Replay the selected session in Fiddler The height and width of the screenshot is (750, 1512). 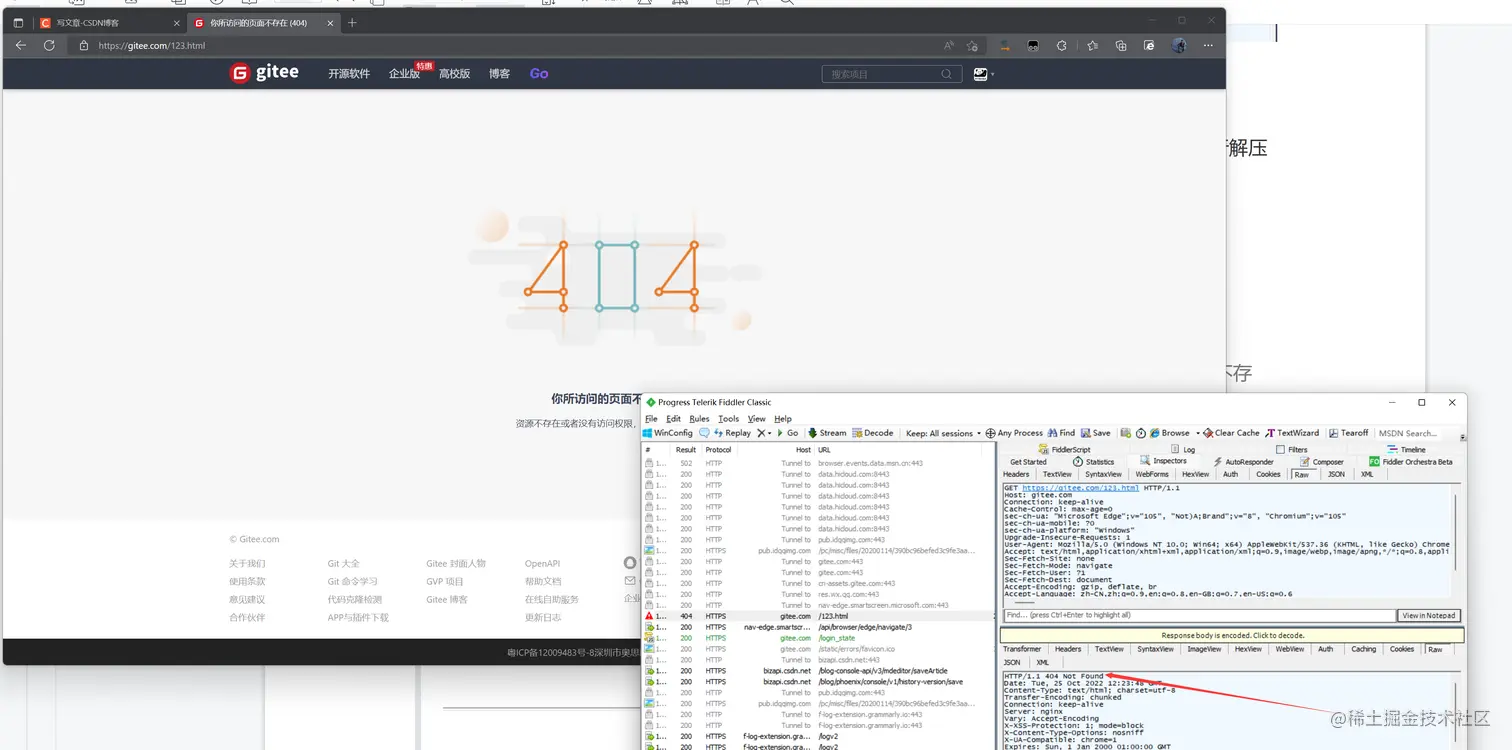point(732,433)
